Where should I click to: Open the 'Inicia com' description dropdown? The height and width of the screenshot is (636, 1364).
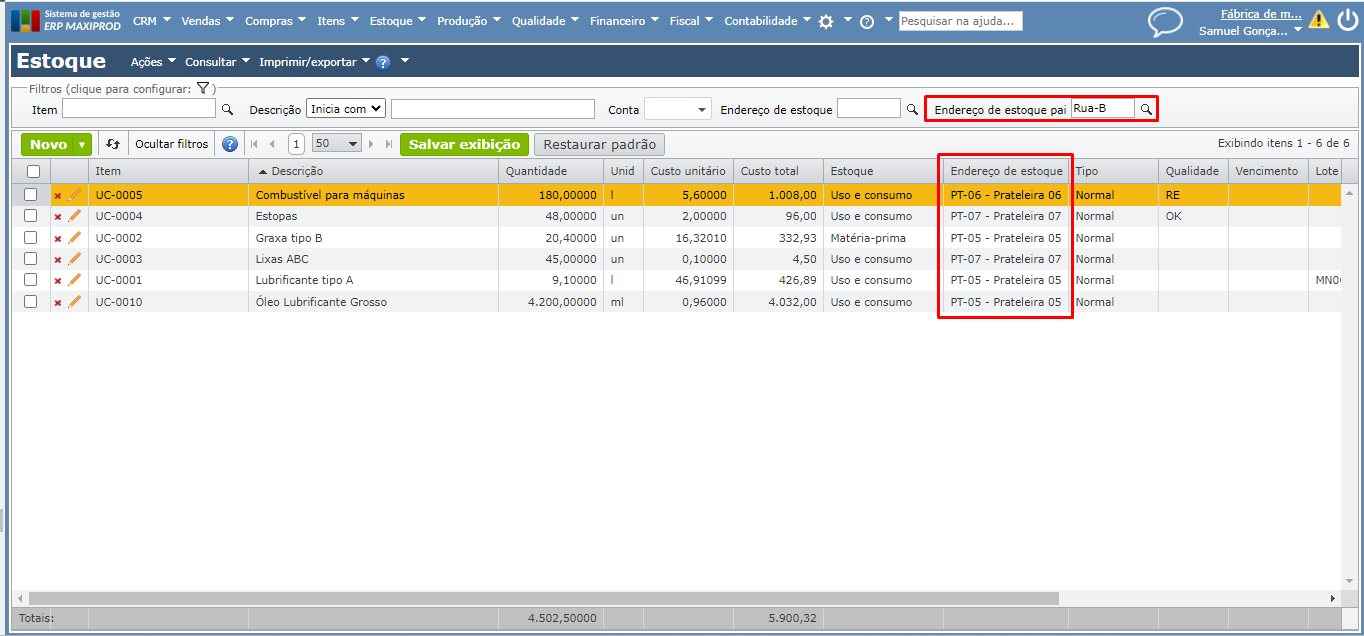click(346, 109)
